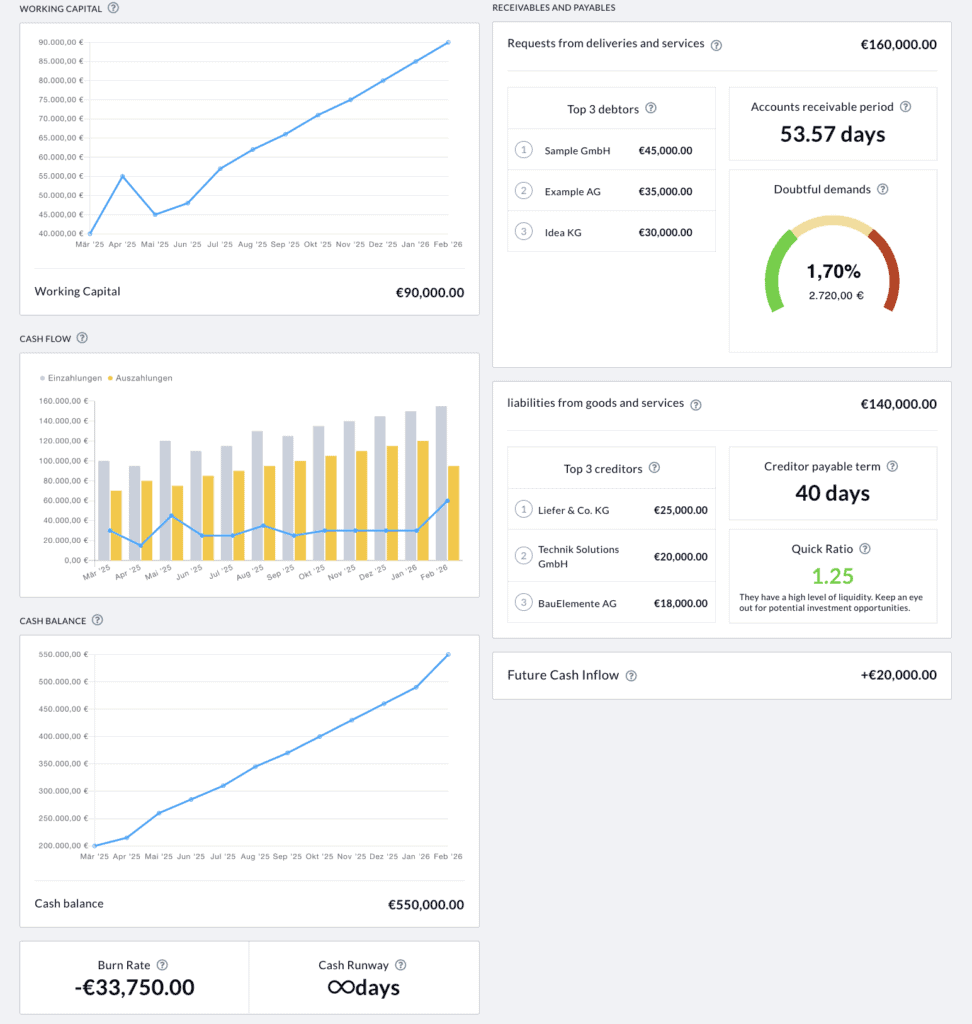Click the Idea KG debtor name
Image resolution: width=972 pixels, height=1024 pixels.
[562, 232]
